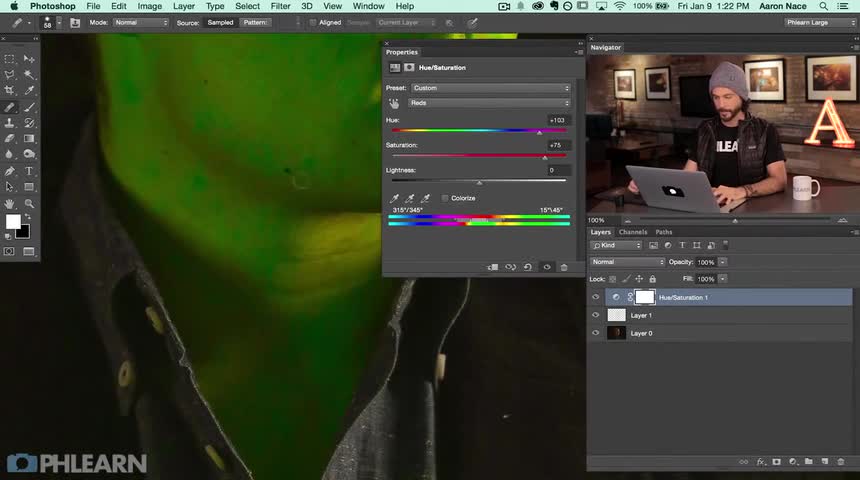Viewport: 860px width, 480px height.
Task: Select the Hand tool
Action: click(9, 204)
